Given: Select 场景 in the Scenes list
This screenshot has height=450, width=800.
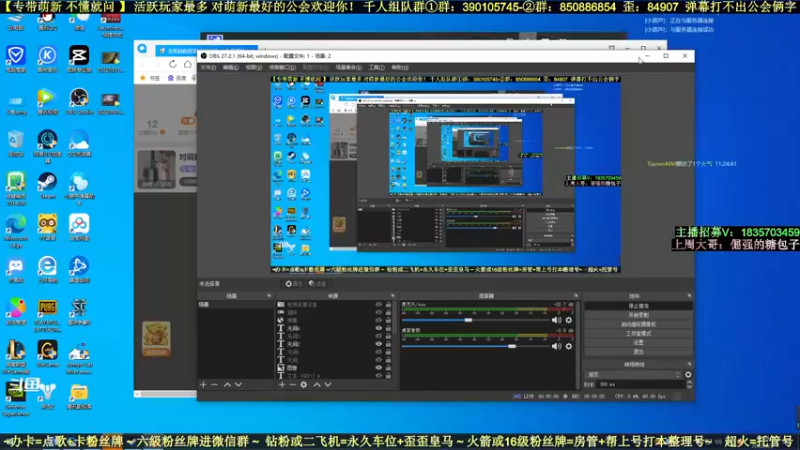Looking at the screenshot, I should coord(236,305).
